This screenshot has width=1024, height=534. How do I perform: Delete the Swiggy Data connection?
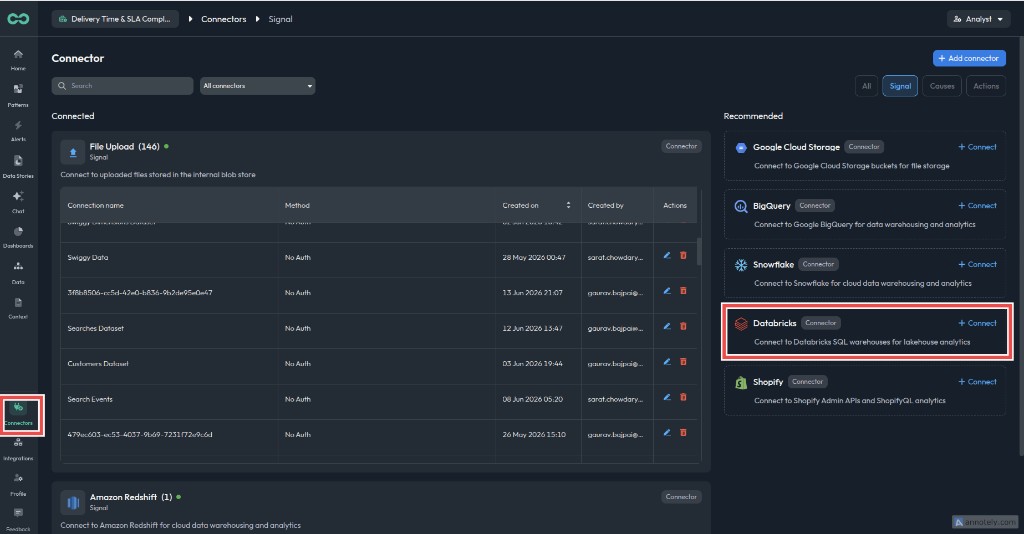(x=683, y=256)
